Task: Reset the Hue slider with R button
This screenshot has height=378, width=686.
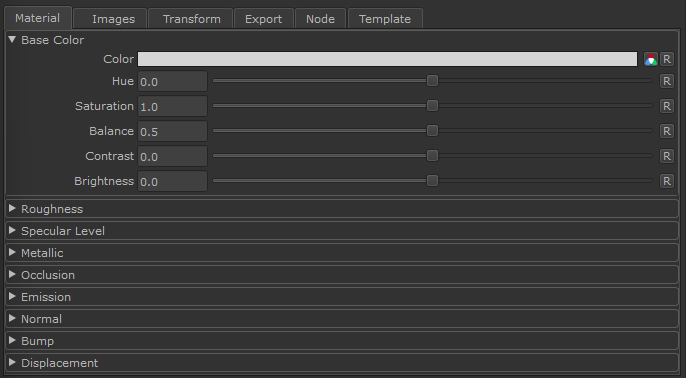Action: tap(667, 81)
